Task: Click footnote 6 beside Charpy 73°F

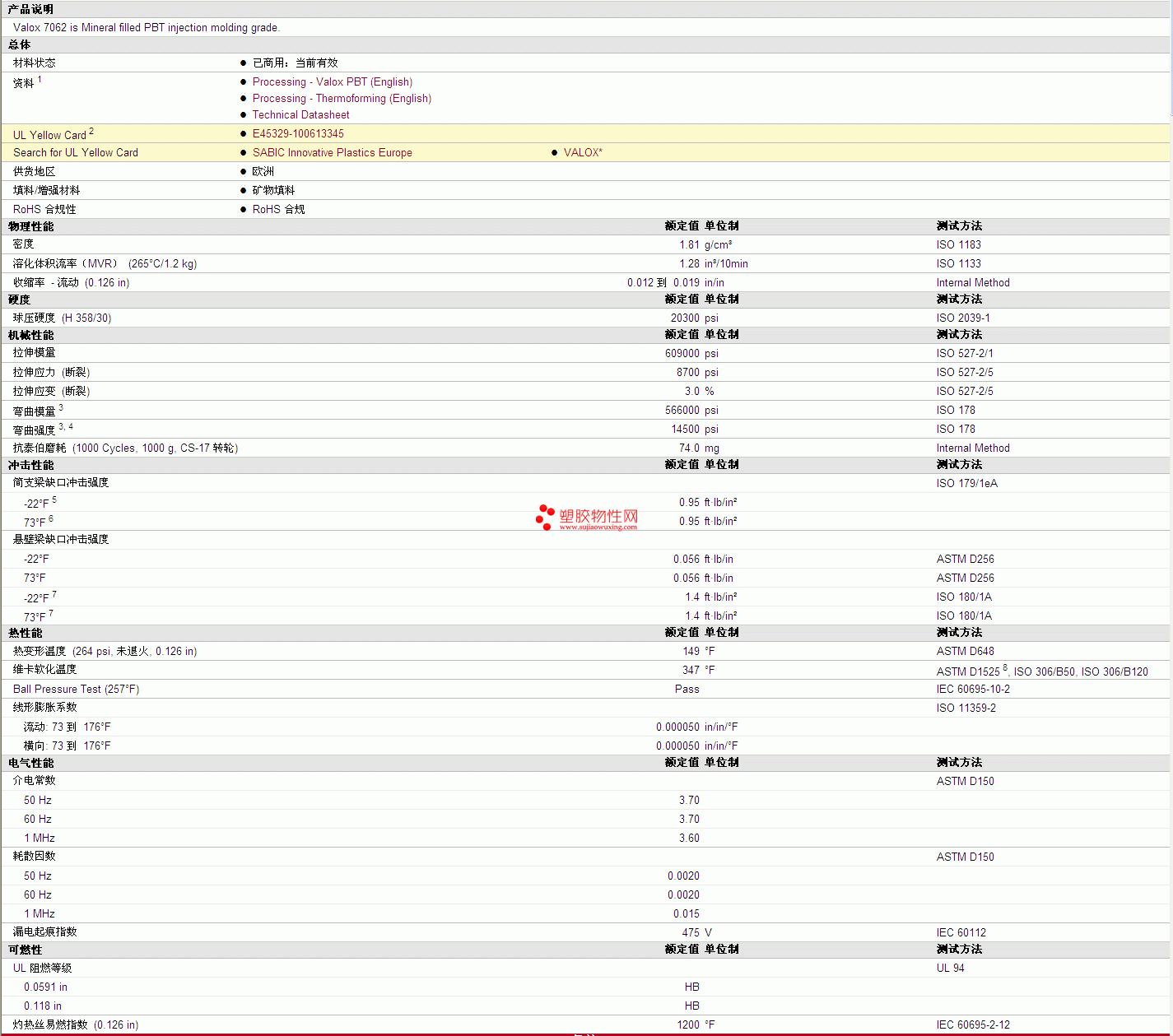Action: (51, 518)
